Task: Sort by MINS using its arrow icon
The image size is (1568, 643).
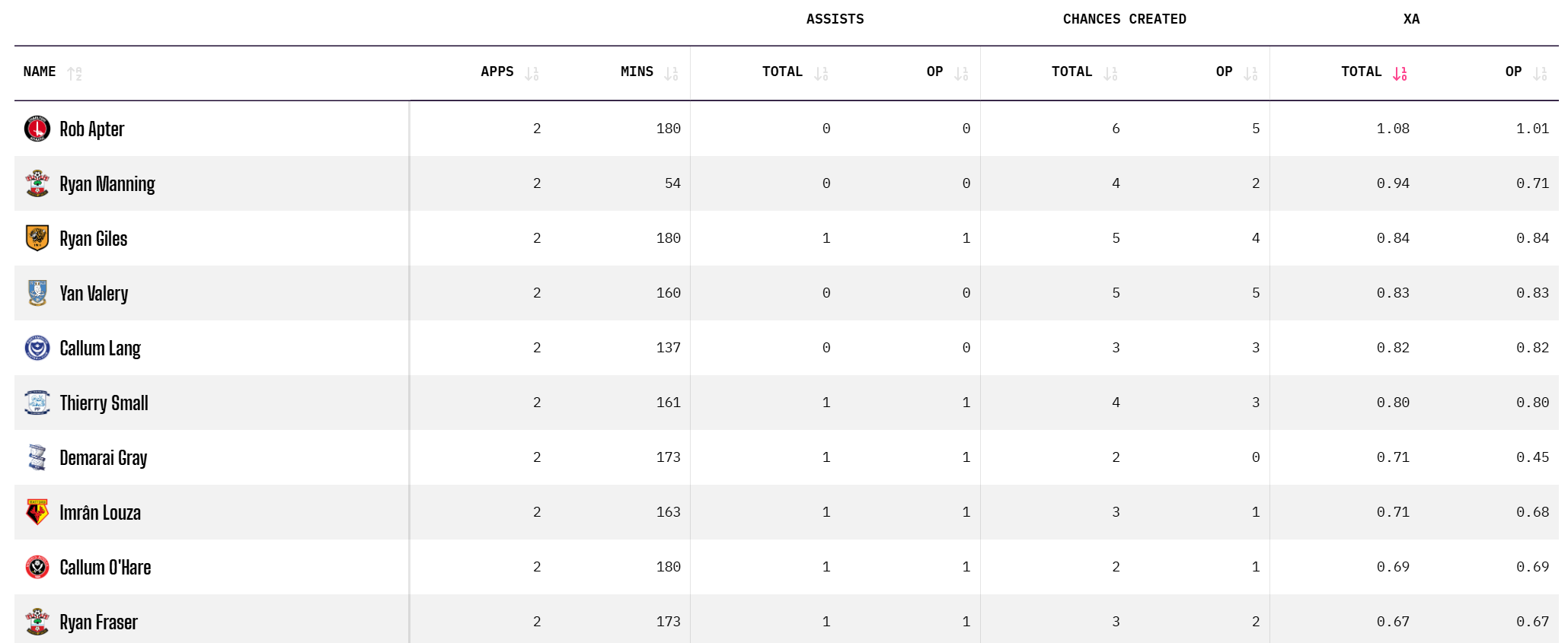Action: [x=671, y=74]
